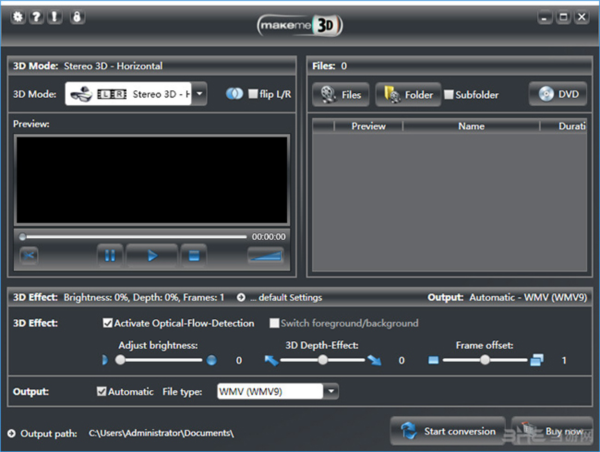Click the playback seek bar
The width and height of the screenshot is (600, 452).
tap(133, 237)
